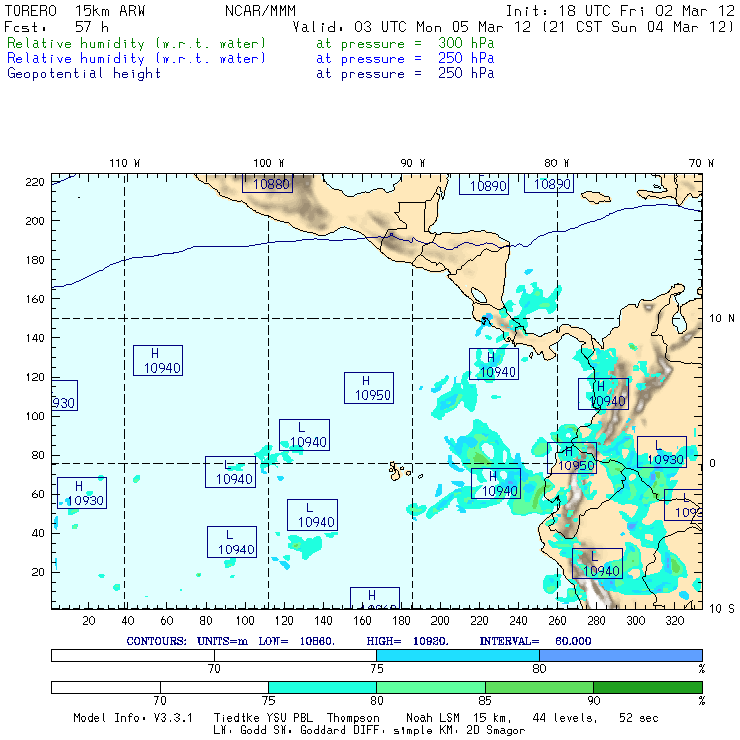Click the Galapagos Islands on the map
The height and width of the screenshot is (740, 740).
tap(399, 468)
